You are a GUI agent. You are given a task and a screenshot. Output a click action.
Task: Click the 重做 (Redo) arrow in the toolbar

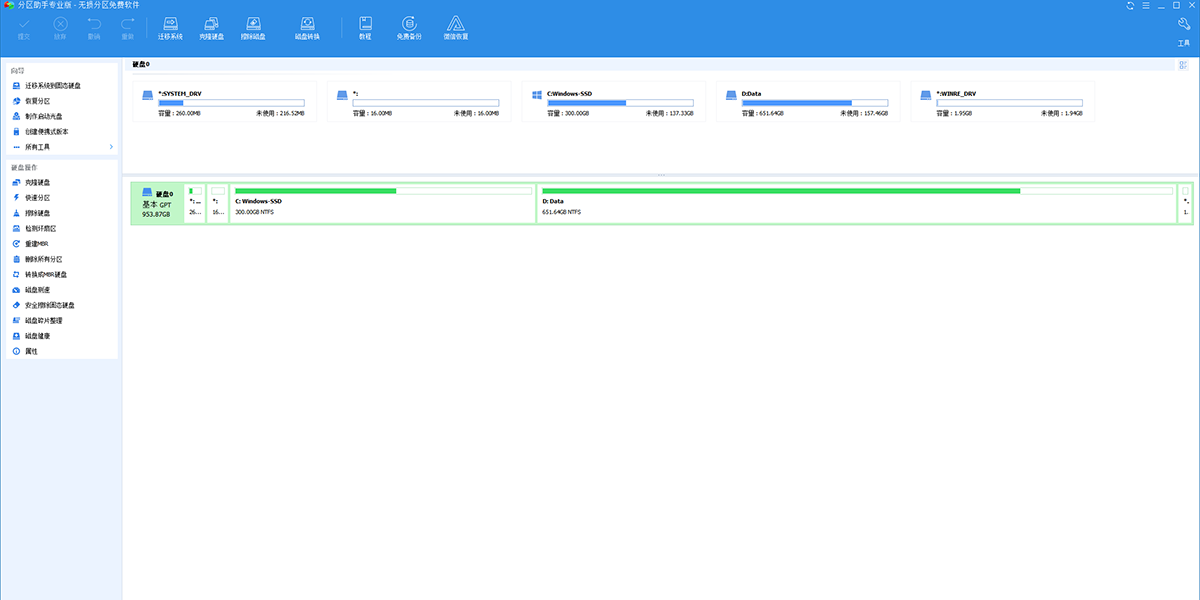coord(127,28)
